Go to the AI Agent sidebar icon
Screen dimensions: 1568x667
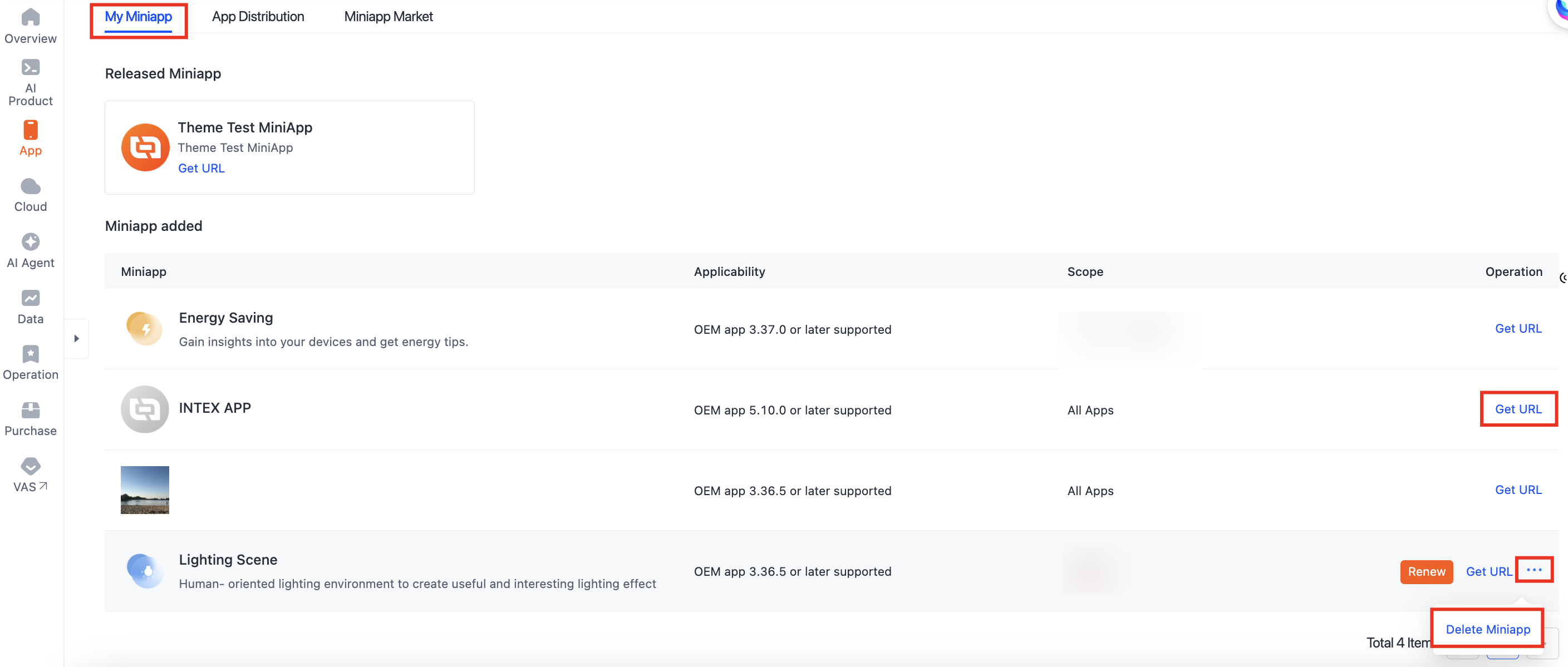tap(31, 242)
